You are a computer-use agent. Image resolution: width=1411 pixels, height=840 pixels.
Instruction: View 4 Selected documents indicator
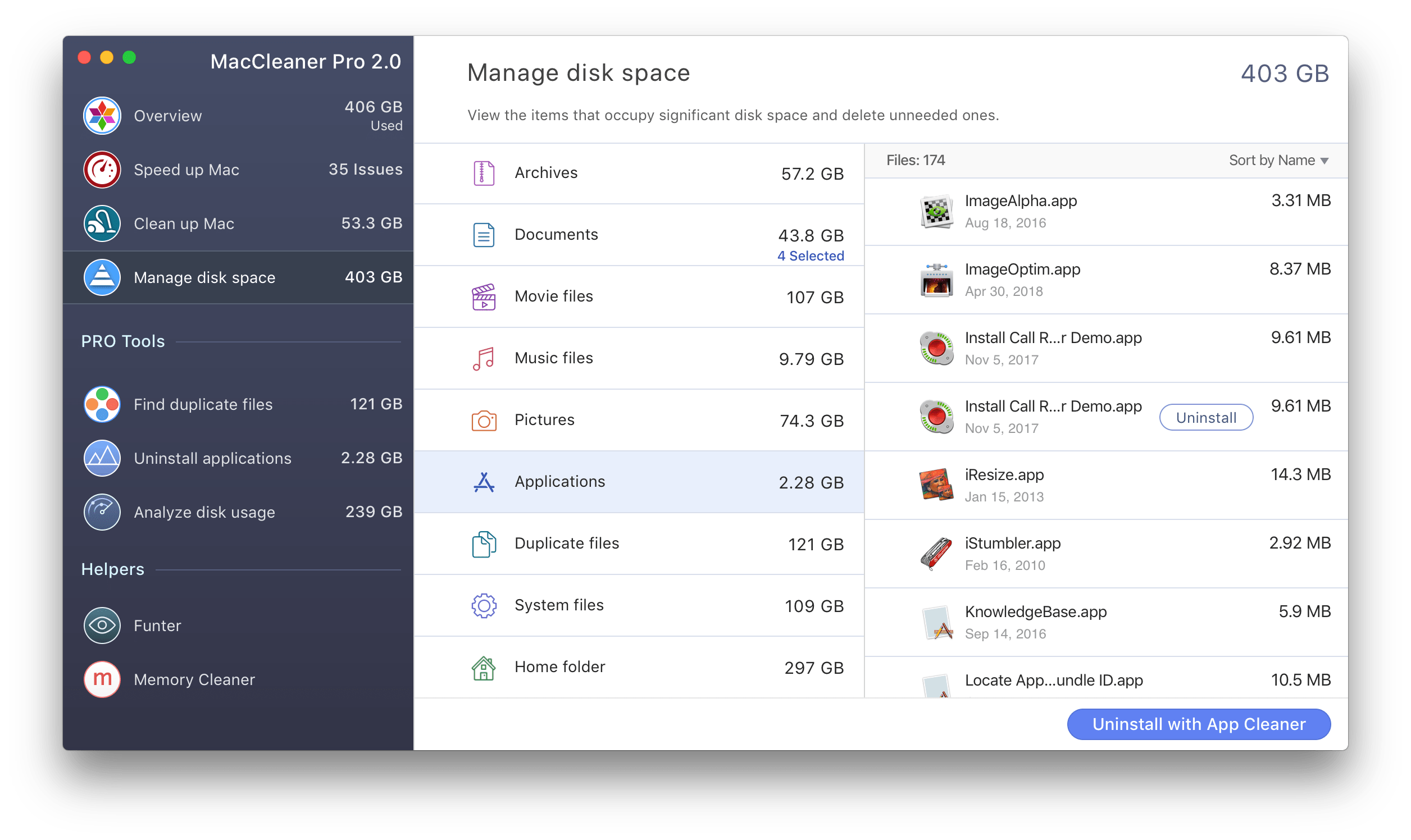pyautogui.click(x=810, y=254)
